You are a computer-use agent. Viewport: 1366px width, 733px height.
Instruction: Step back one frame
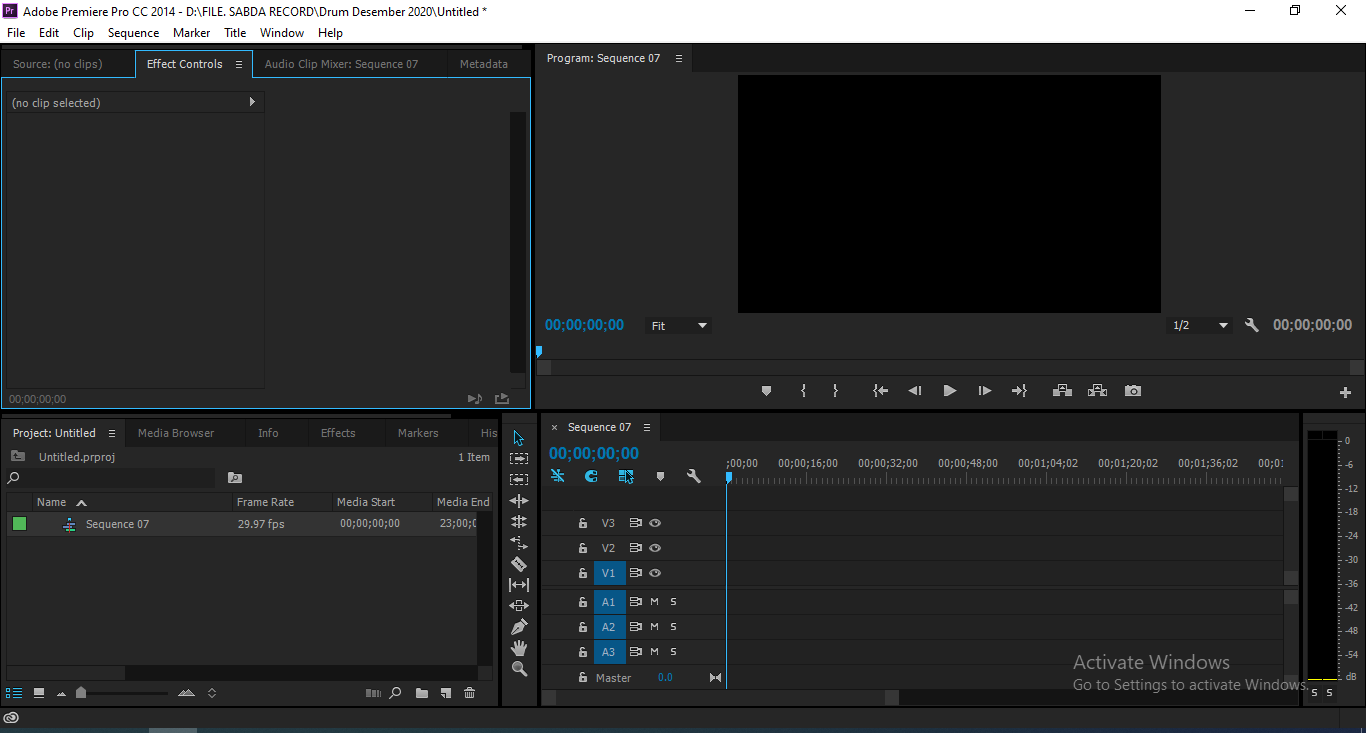pos(914,391)
